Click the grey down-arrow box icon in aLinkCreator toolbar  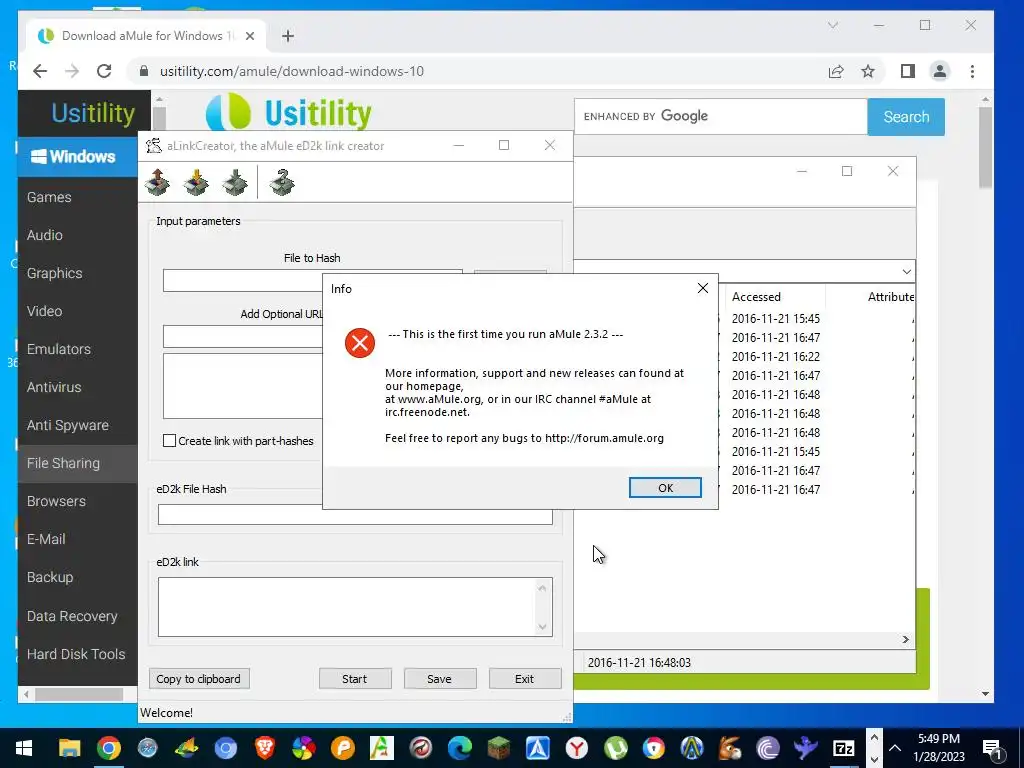235,182
